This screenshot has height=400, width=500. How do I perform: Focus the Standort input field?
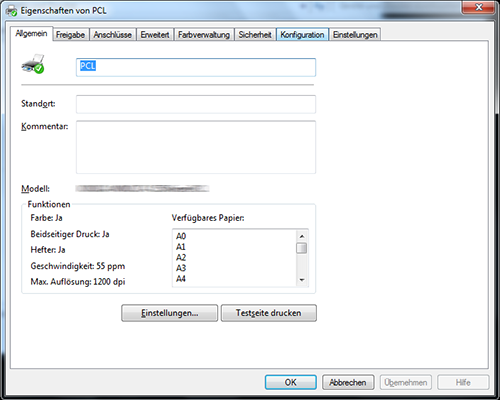(x=196, y=104)
